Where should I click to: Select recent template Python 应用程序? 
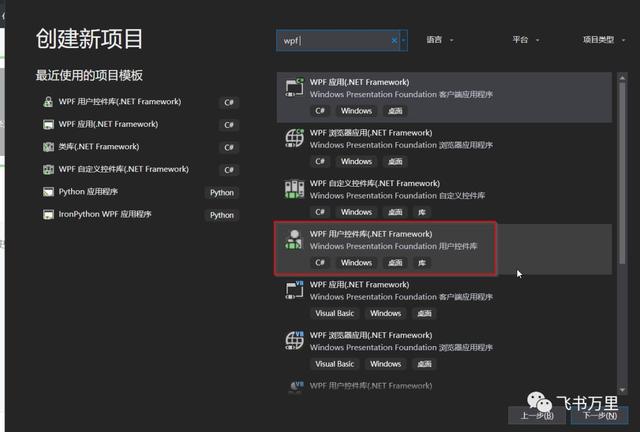(88, 192)
